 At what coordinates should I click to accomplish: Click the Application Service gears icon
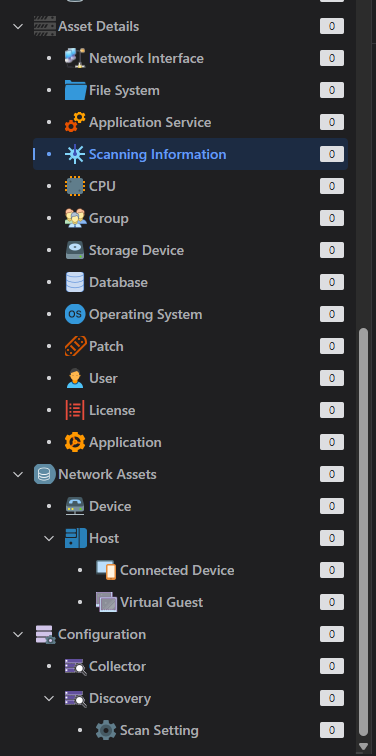pyautogui.click(x=75, y=122)
